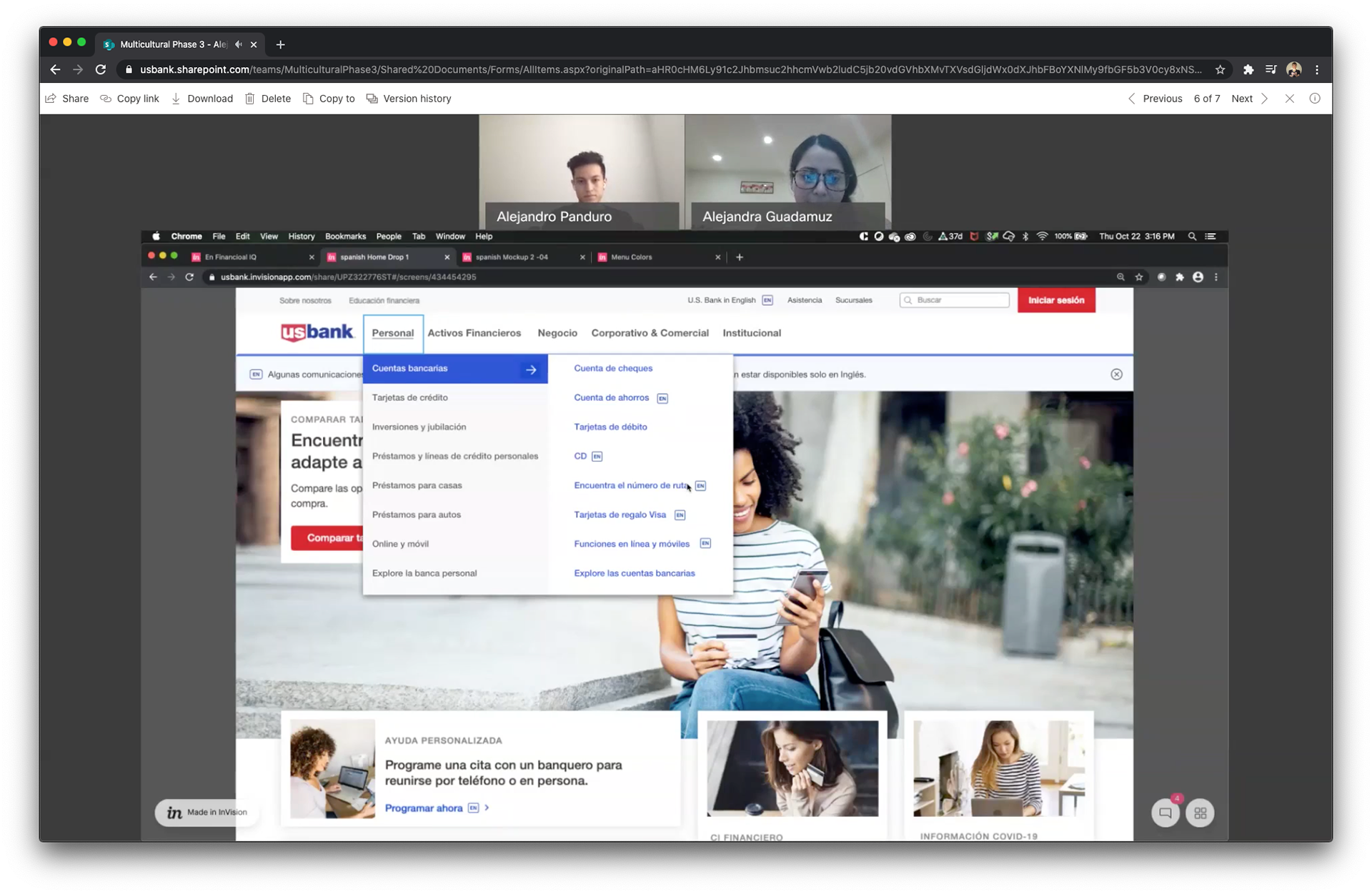Open the Activos Financieros menu

click(x=474, y=333)
